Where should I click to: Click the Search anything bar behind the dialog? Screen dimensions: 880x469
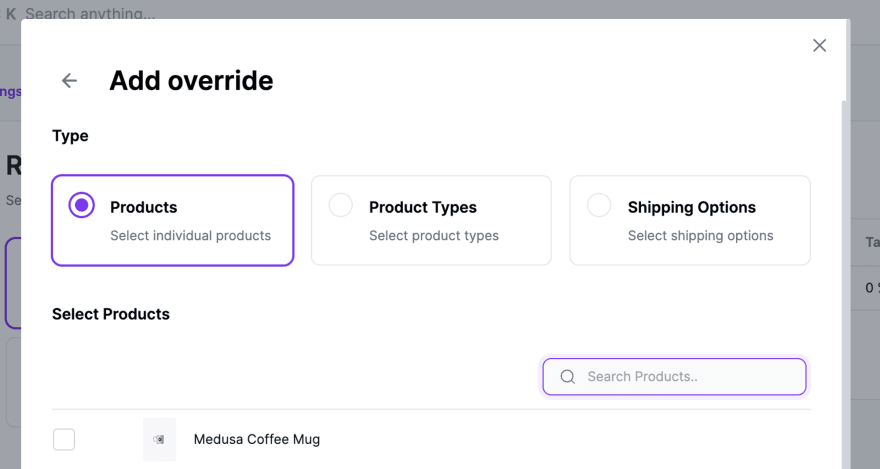pyautogui.click(x=90, y=13)
